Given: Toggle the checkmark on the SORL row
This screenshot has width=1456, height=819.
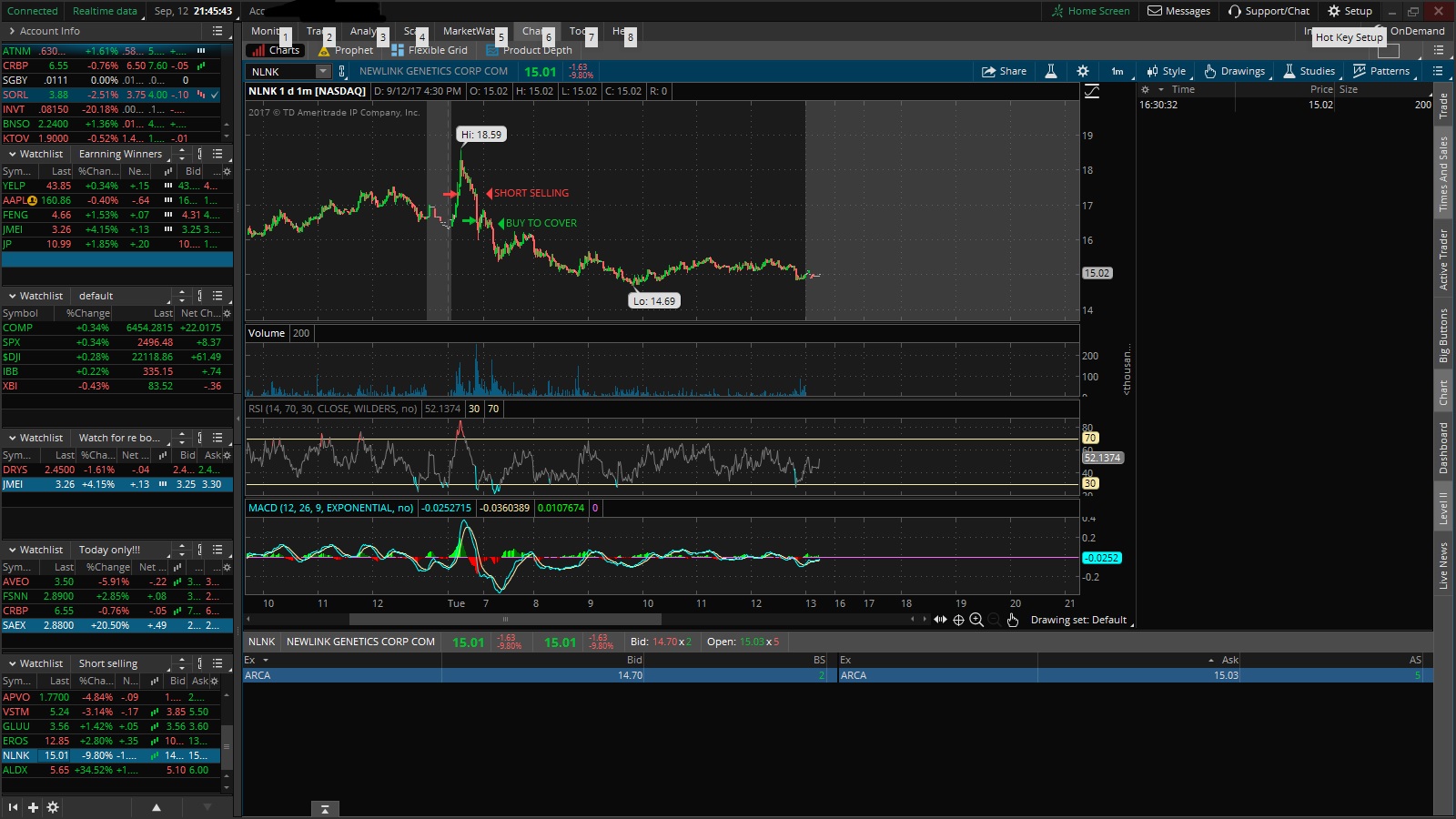Looking at the screenshot, I should click(215, 95).
